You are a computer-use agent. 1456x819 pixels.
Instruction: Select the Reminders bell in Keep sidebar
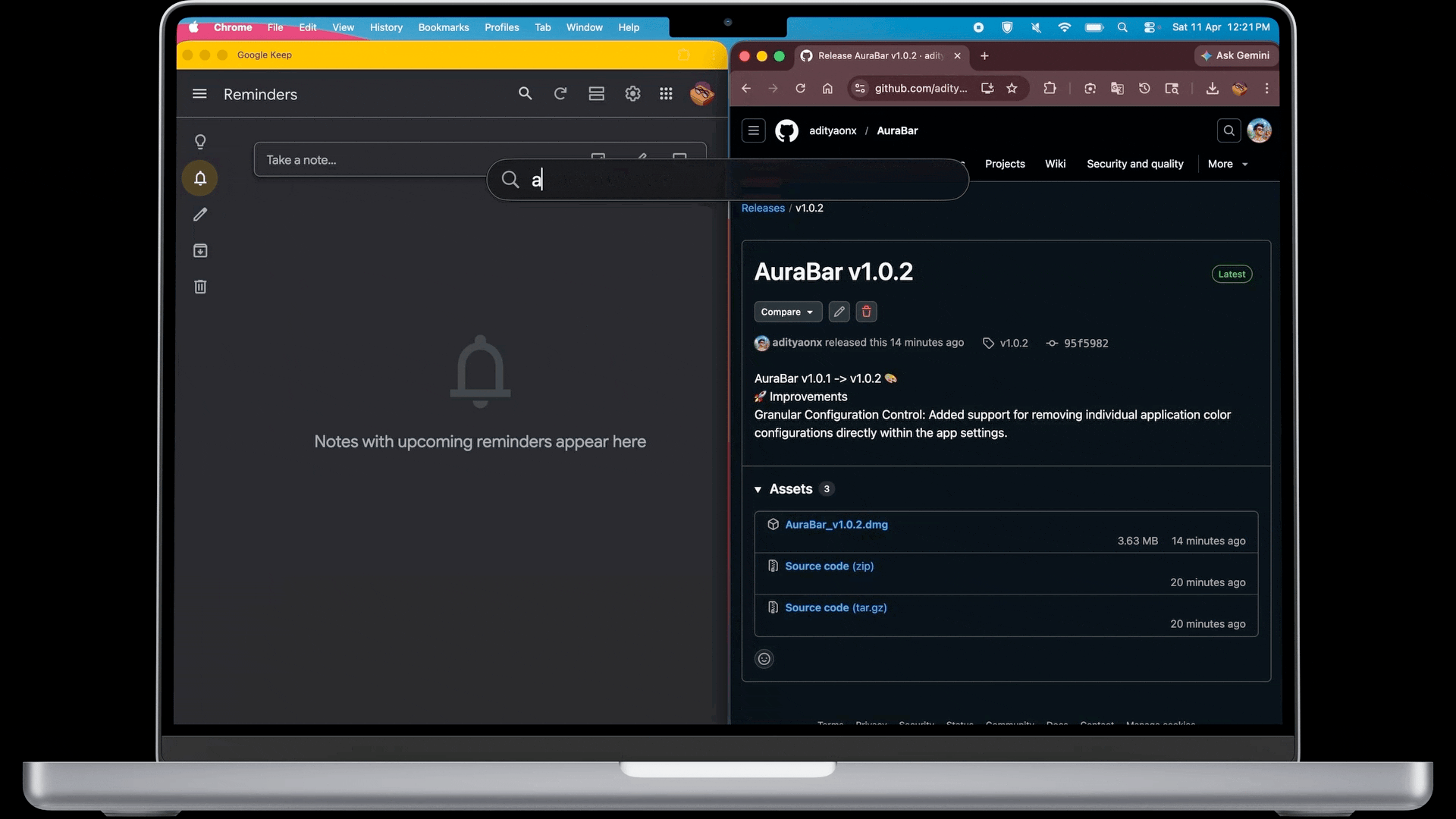pos(200,178)
